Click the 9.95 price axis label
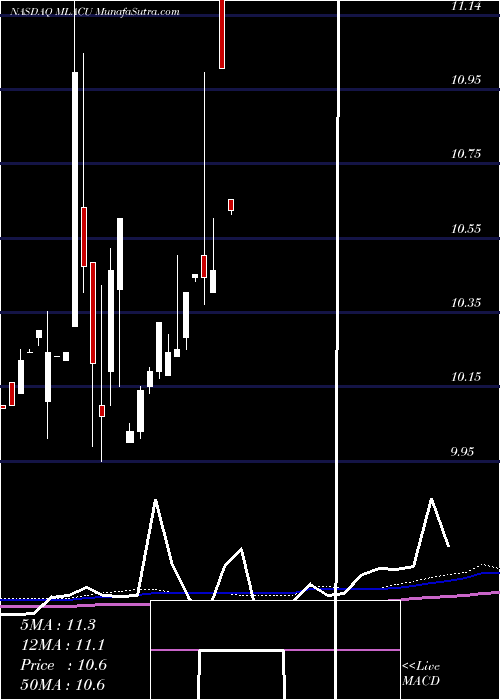 [x=462, y=452]
